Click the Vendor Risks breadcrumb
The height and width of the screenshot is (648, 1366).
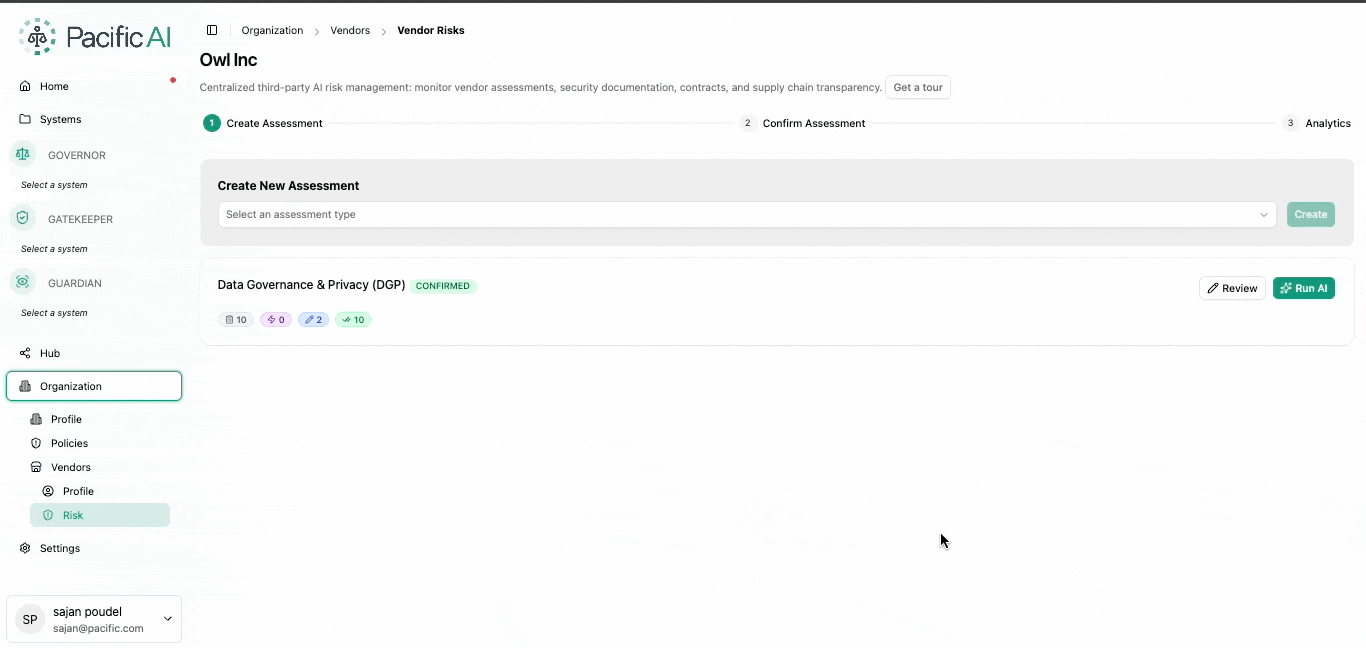(431, 30)
